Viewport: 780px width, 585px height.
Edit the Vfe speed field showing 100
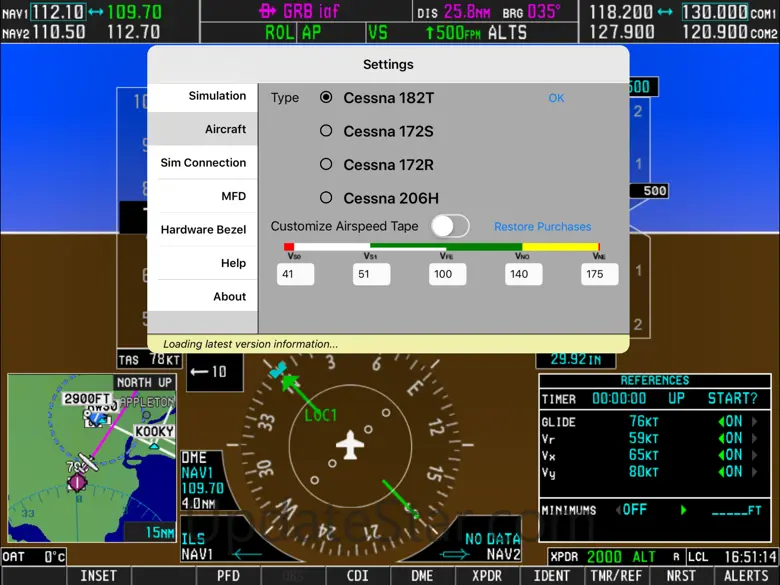tap(448, 274)
